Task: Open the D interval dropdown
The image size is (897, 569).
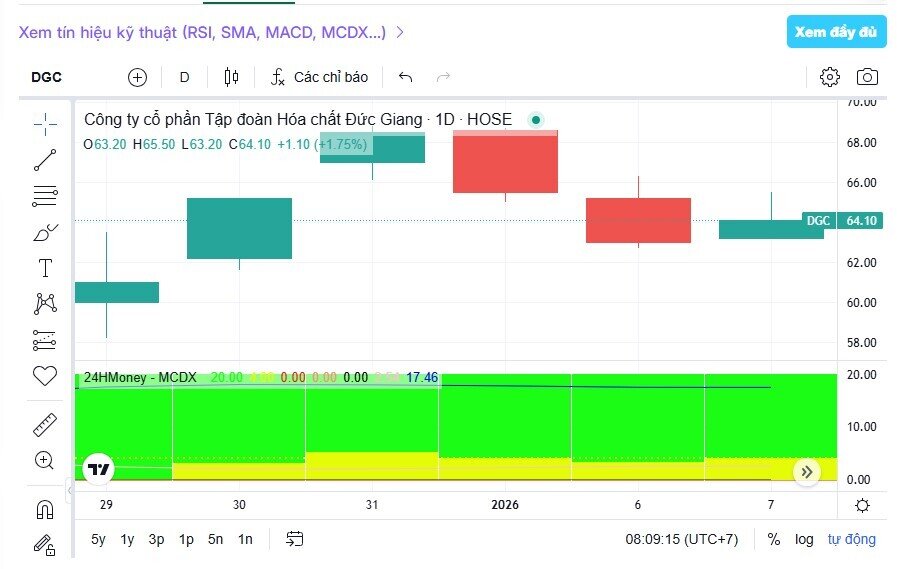Action: pyautogui.click(x=184, y=77)
